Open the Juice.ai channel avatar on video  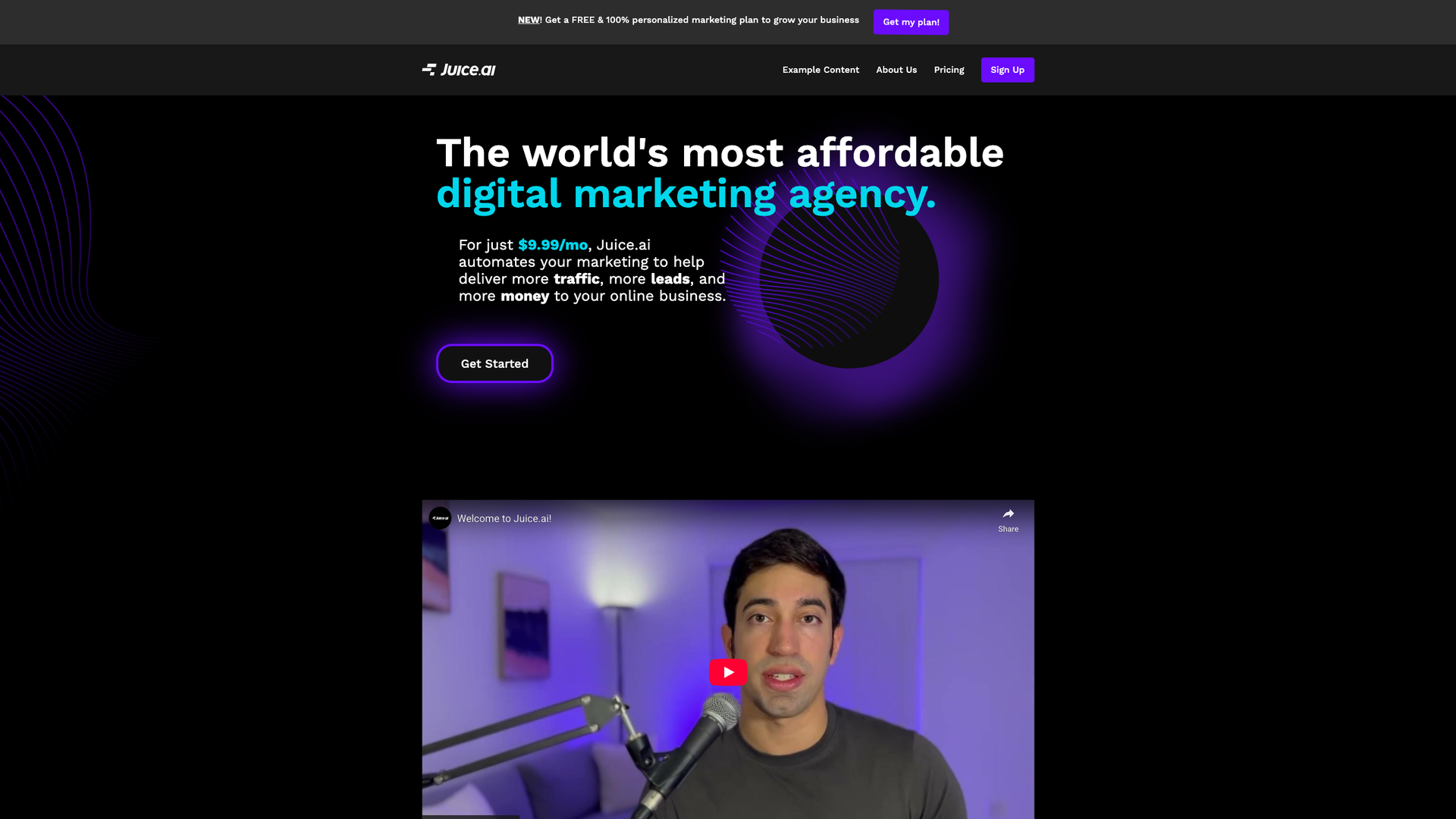pos(440,519)
